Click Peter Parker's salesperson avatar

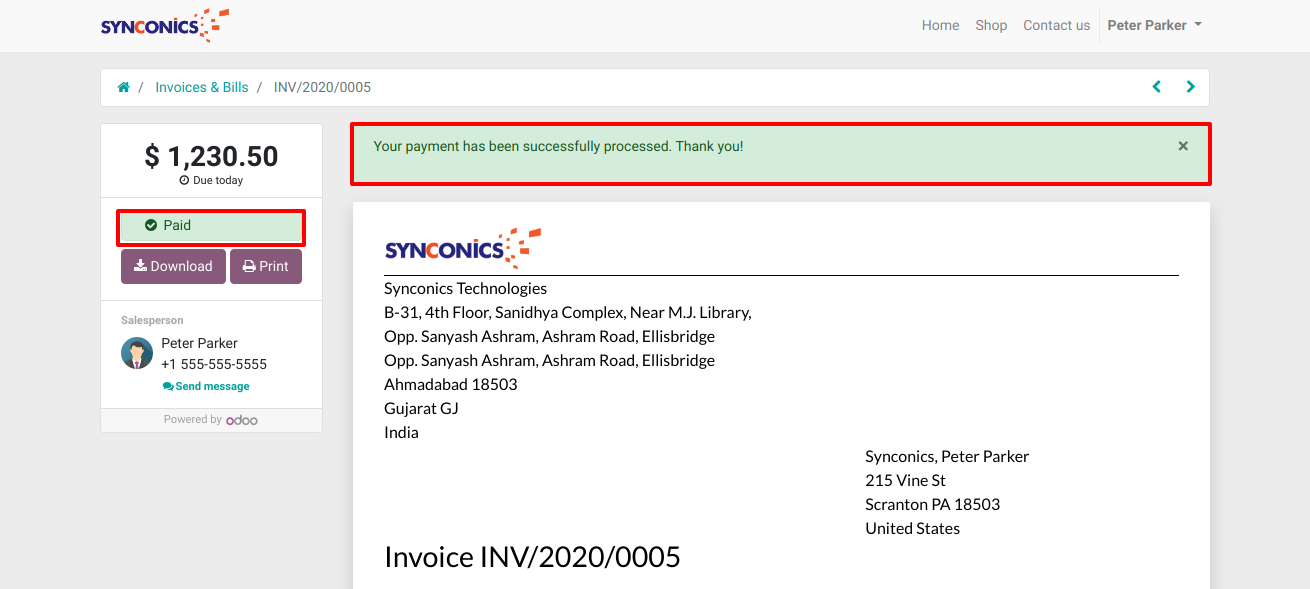137,353
